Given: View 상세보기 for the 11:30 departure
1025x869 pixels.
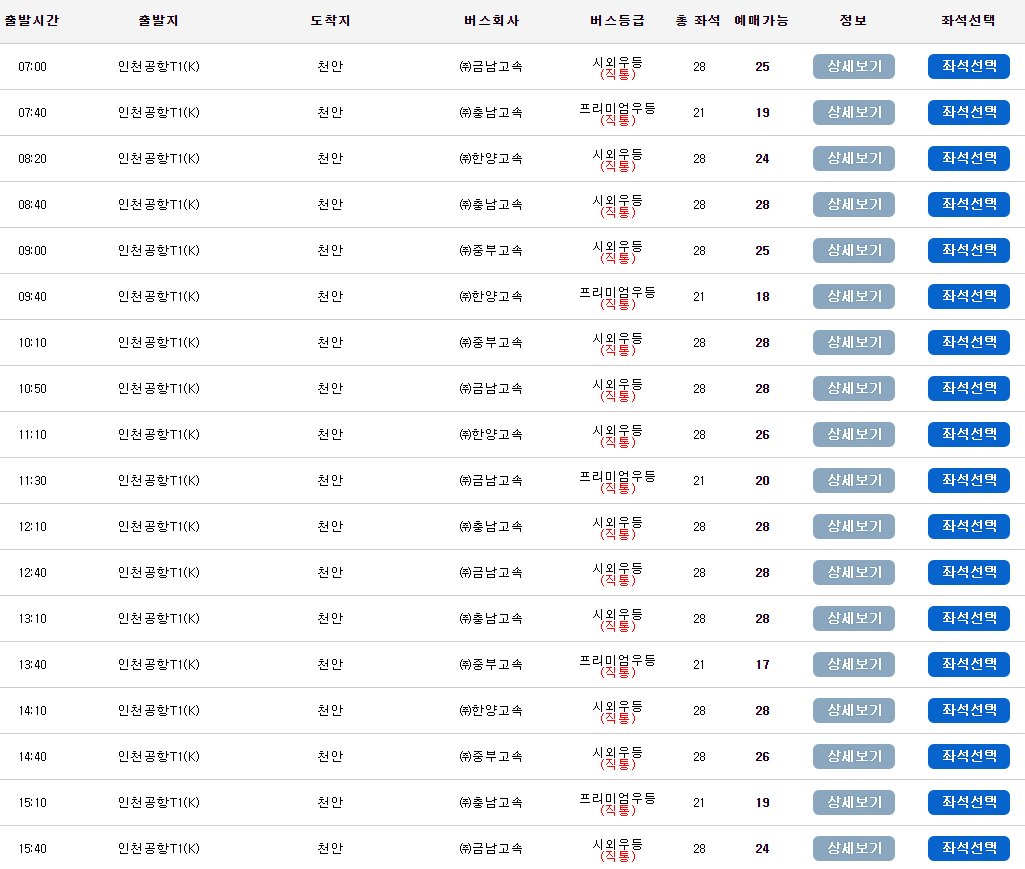Looking at the screenshot, I should [854, 481].
